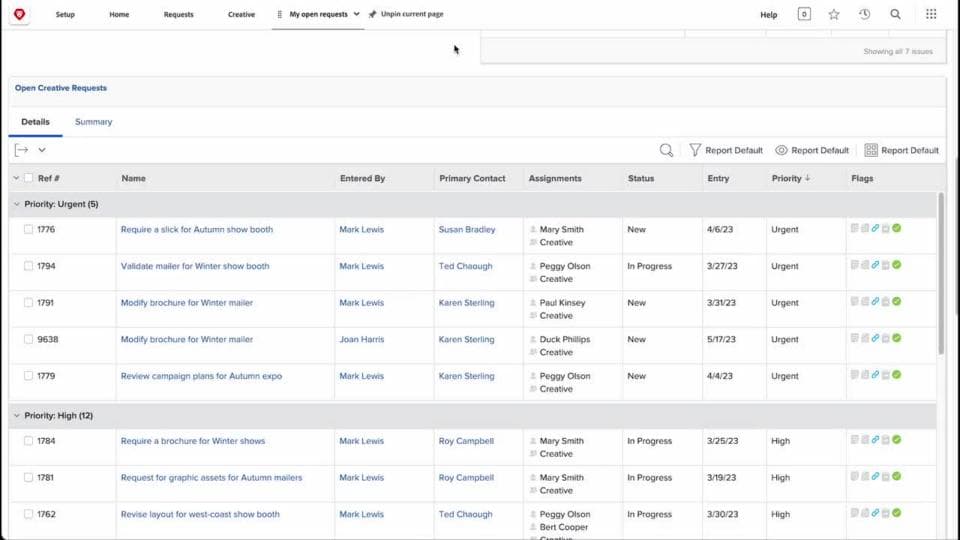
Task: Open the Creative menu item
Action: [241, 14]
